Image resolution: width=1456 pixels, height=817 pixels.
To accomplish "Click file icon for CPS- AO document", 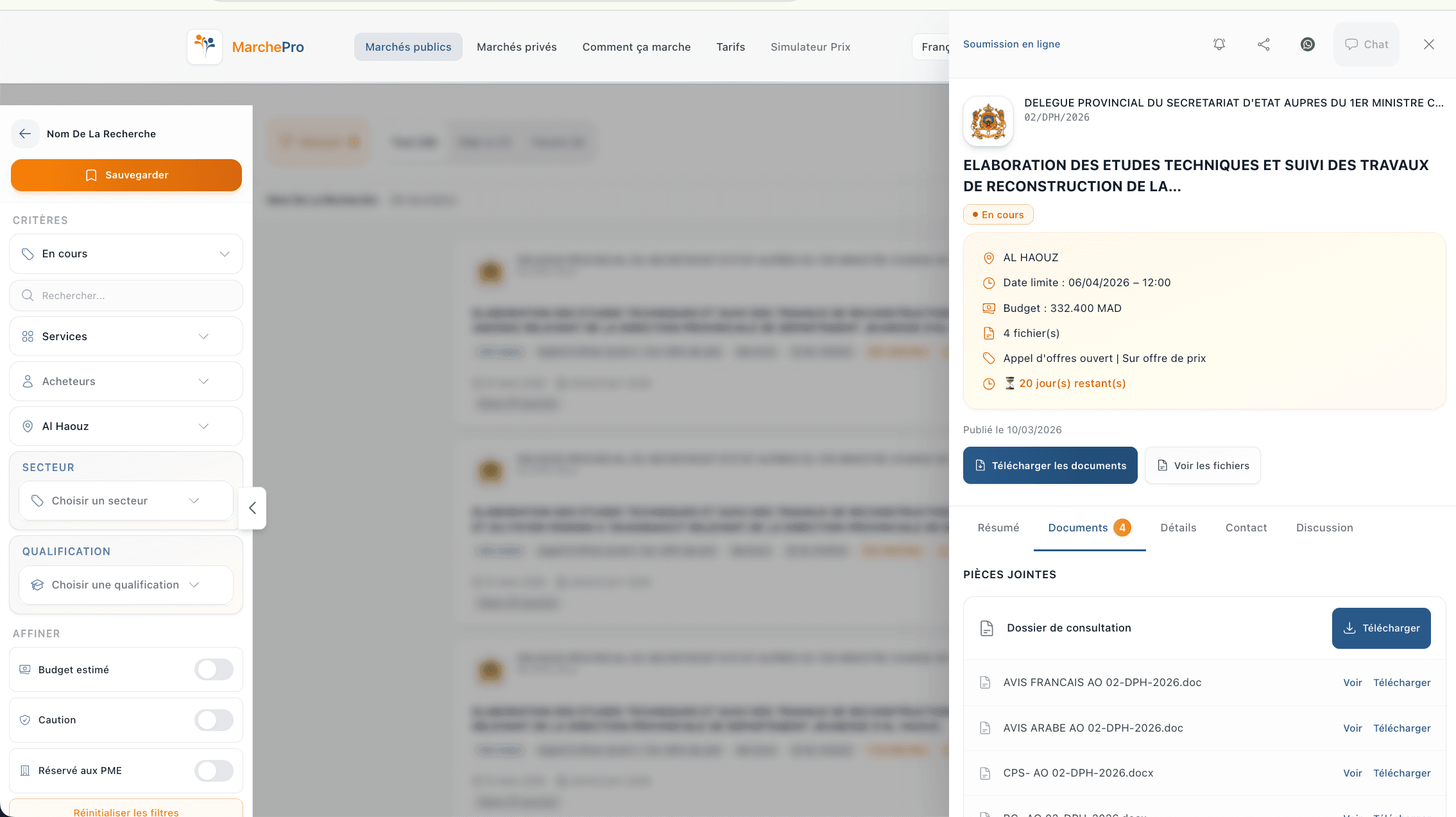I will click(985, 773).
